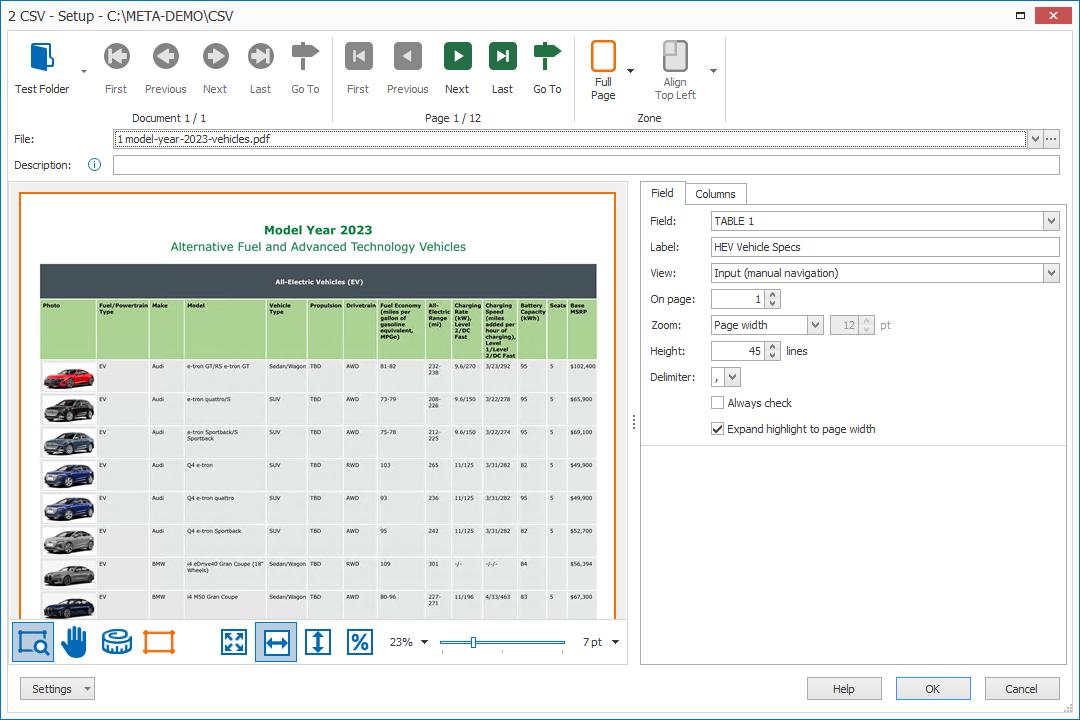Open the 7 pt size dropdown
The height and width of the screenshot is (720, 1080).
pyautogui.click(x=615, y=642)
